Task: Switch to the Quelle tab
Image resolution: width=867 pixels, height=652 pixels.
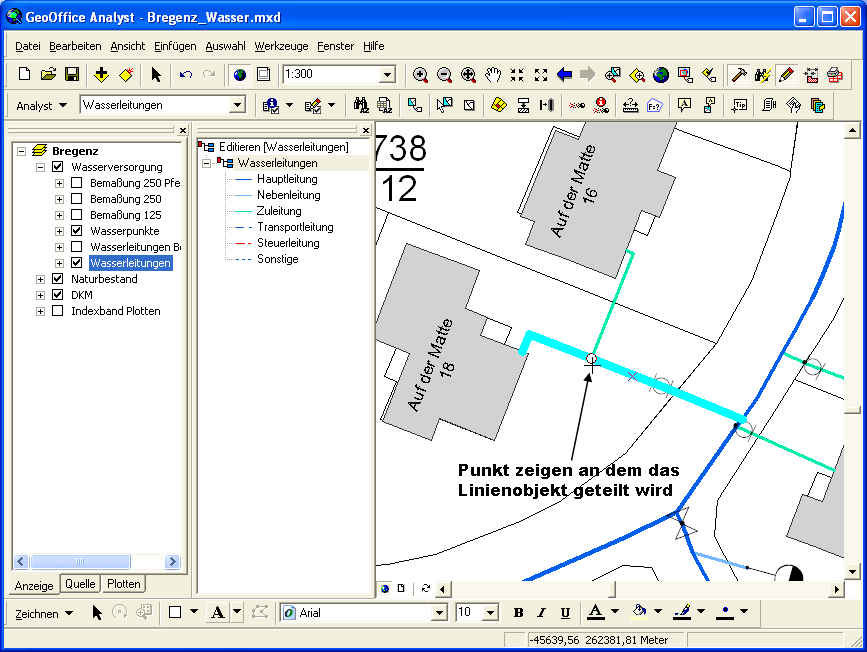Action: pos(80,584)
